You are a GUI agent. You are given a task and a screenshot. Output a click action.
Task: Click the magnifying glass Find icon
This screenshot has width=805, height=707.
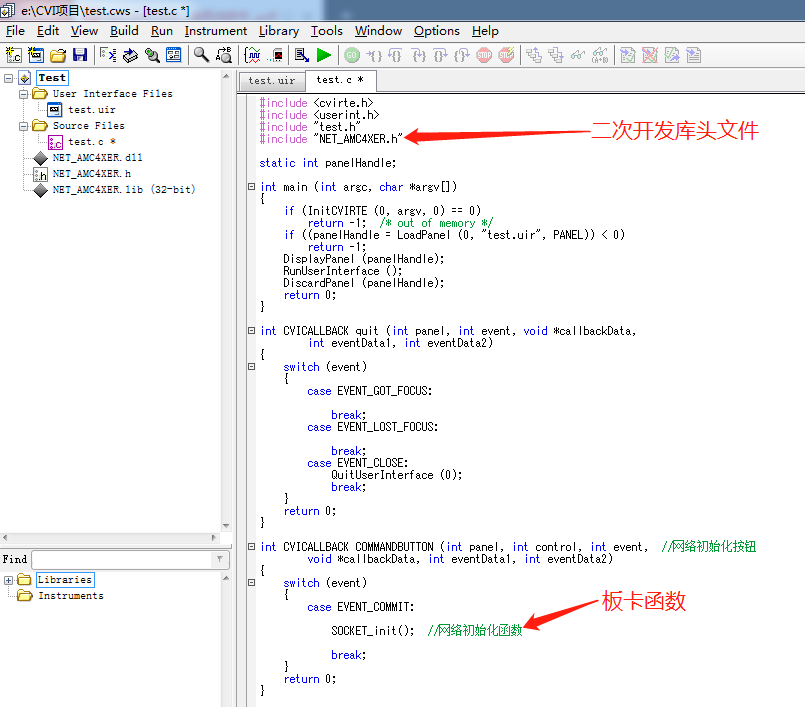tap(201, 55)
